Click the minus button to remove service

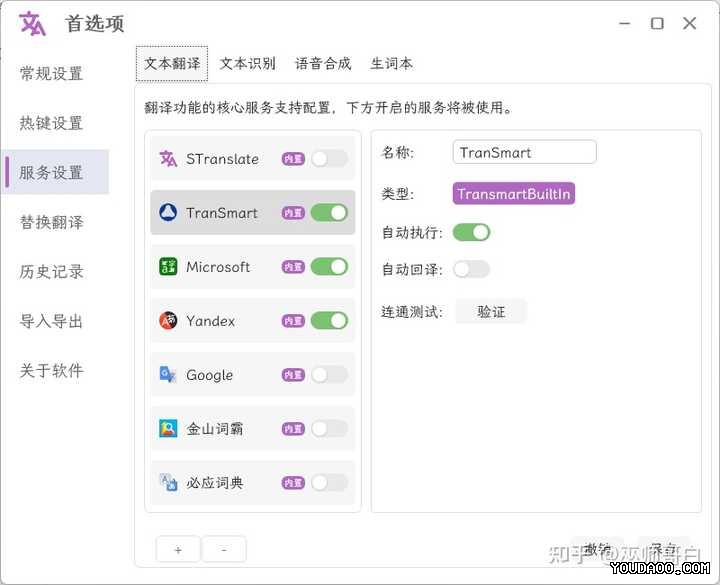coord(224,550)
